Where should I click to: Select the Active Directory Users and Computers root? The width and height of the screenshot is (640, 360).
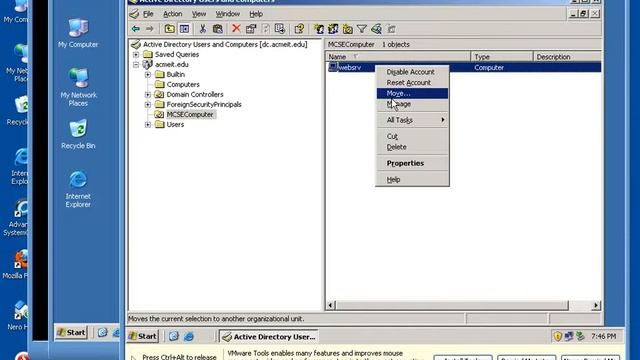[x=224, y=44]
